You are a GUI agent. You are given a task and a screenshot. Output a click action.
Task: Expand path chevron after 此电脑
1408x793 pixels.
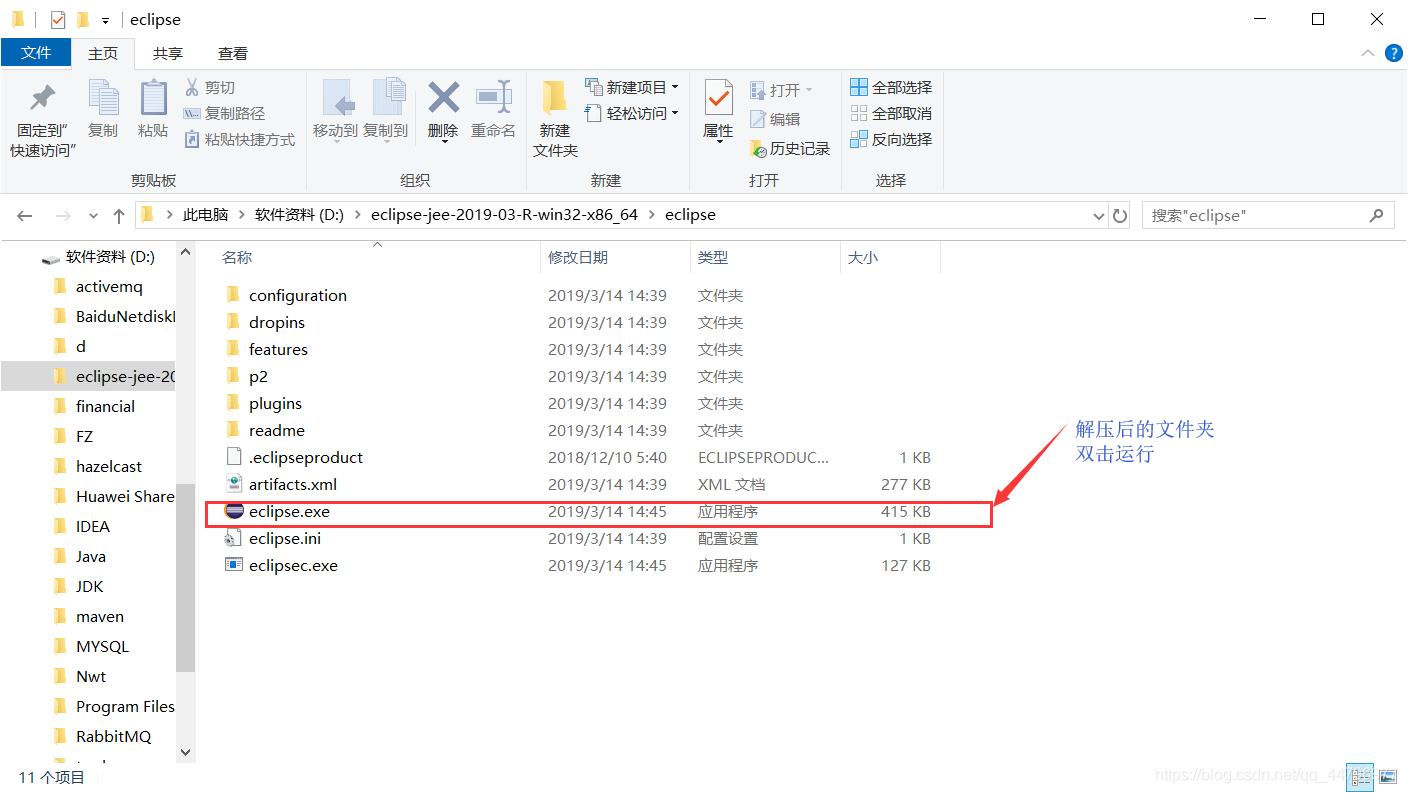pyautogui.click(x=241, y=215)
